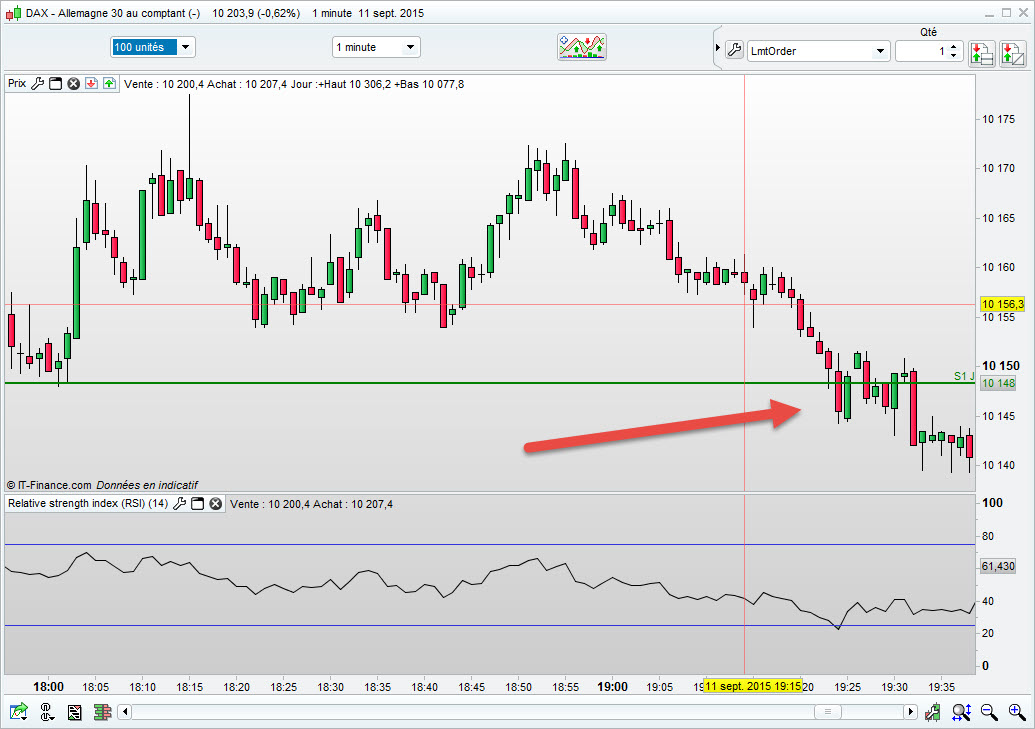
Task: Zoom out with minus magnifier
Action: click(x=989, y=711)
